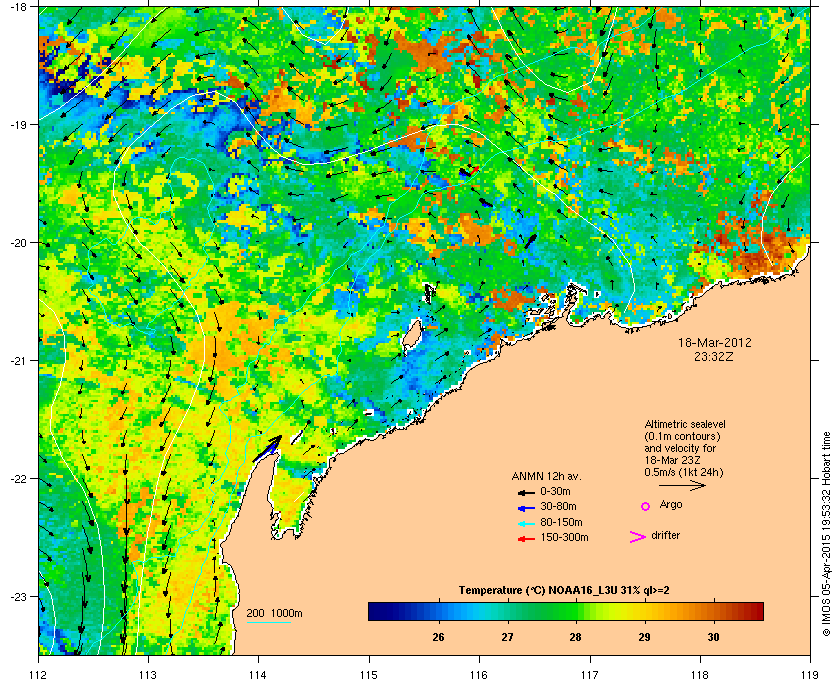Image resolution: width=840 pixels, height=680 pixels.
Task: Click colorbar tick label 27
Action: point(507,637)
